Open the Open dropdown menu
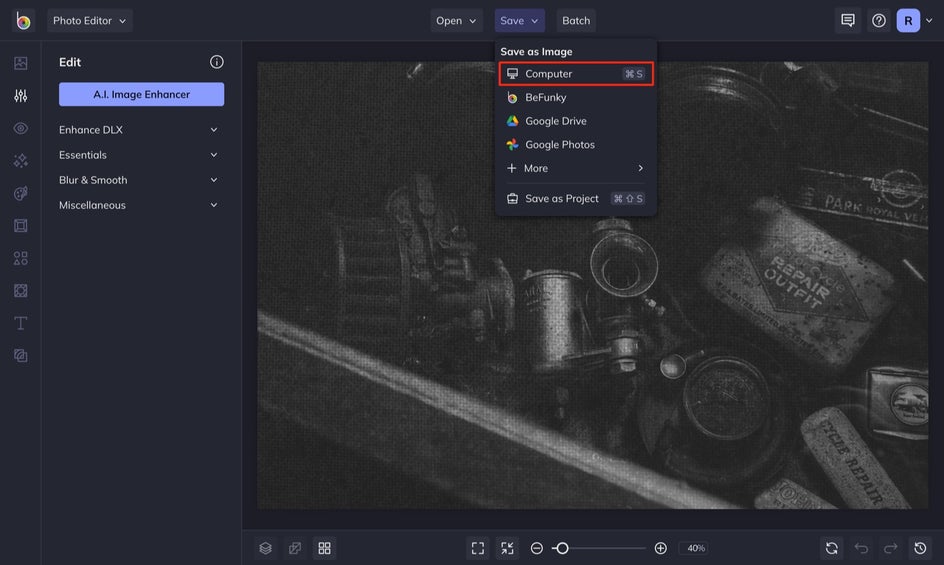Screen dimensions: 944x565 click(456, 20)
